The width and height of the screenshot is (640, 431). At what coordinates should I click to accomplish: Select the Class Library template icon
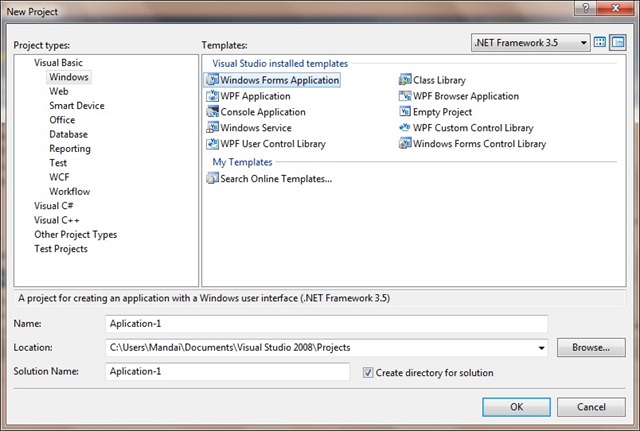[405, 80]
